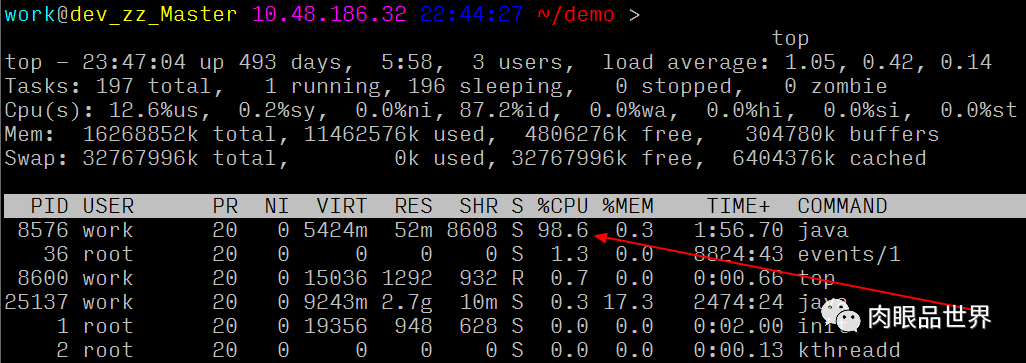Select the 0:00.13 time value

point(738,351)
